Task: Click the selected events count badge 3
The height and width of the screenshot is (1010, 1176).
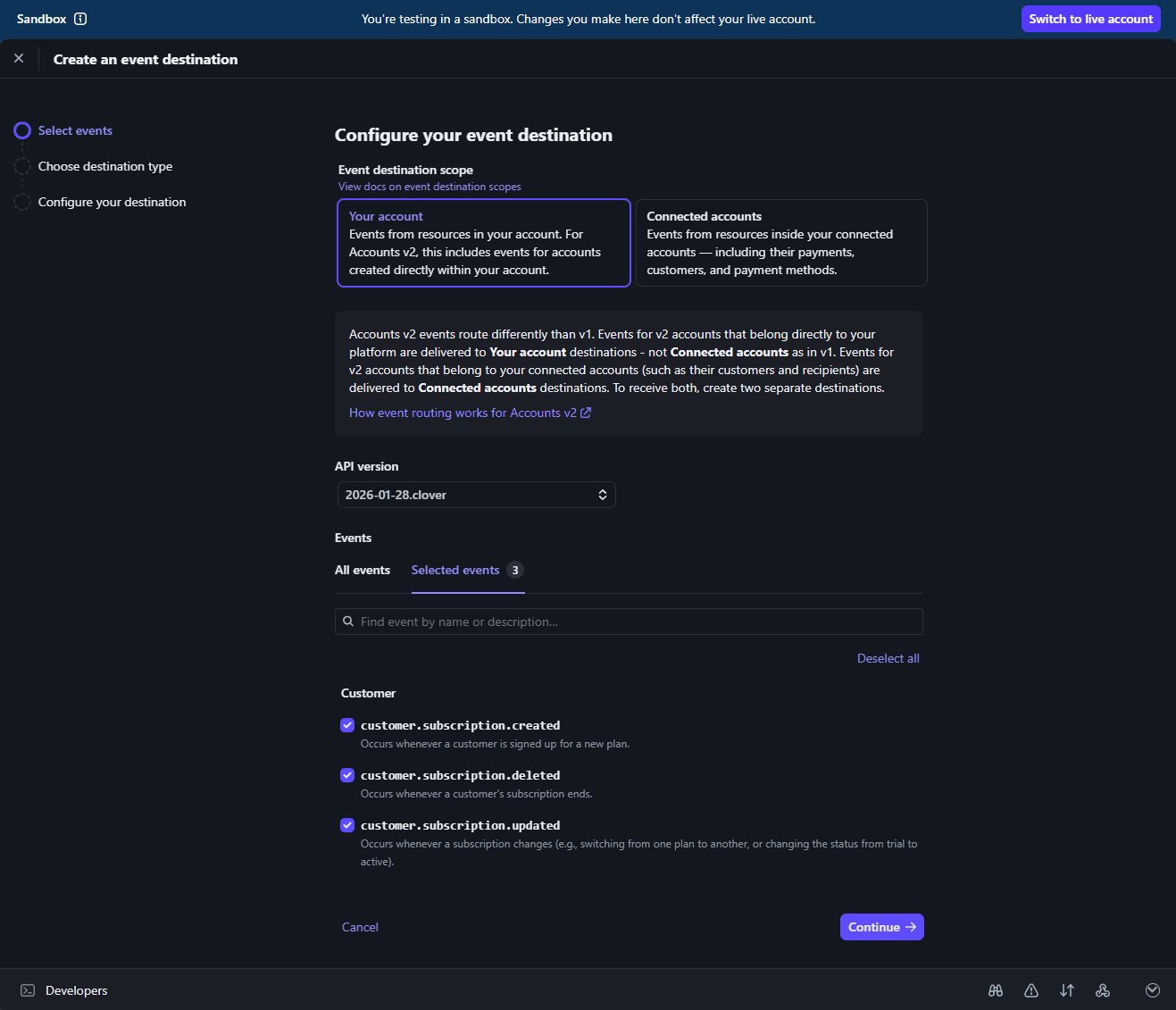Action: click(515, 570)
